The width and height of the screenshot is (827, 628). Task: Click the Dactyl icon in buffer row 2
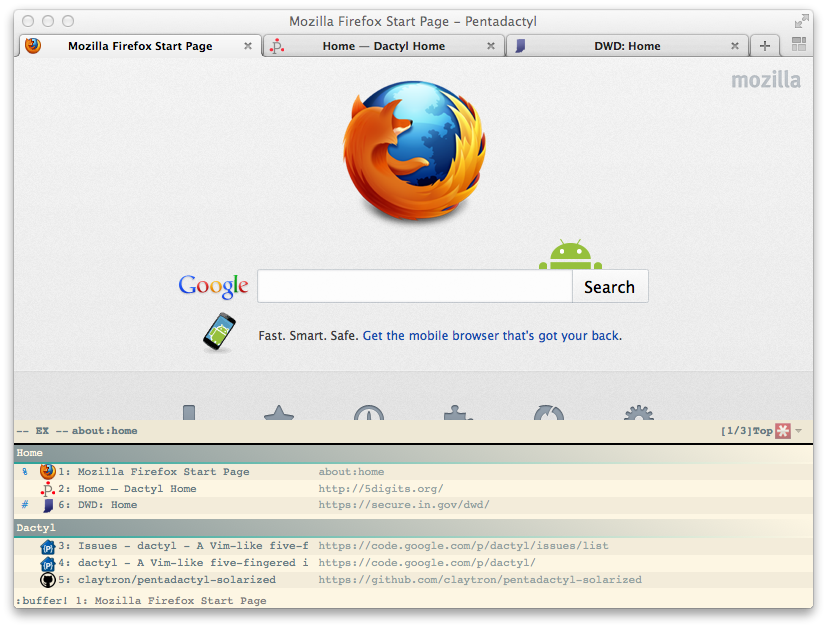(x=48, y=489)
